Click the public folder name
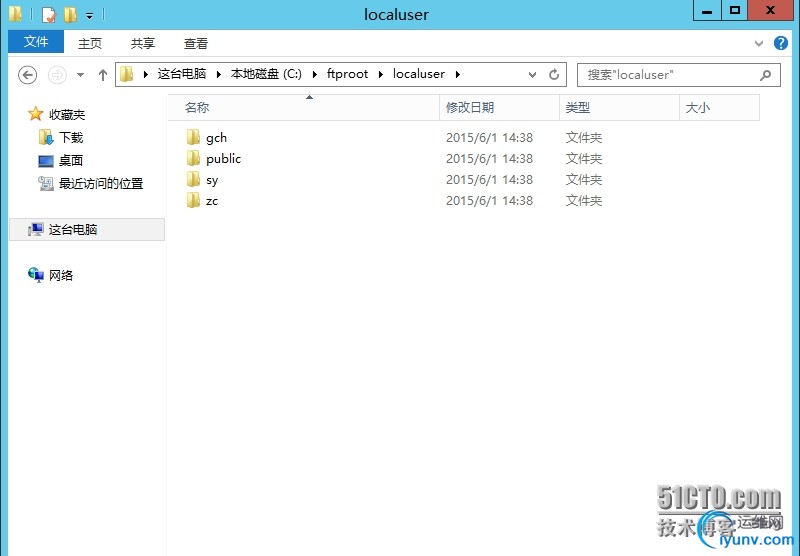This screenshot has width=800, height=556. tap(223, 159)
